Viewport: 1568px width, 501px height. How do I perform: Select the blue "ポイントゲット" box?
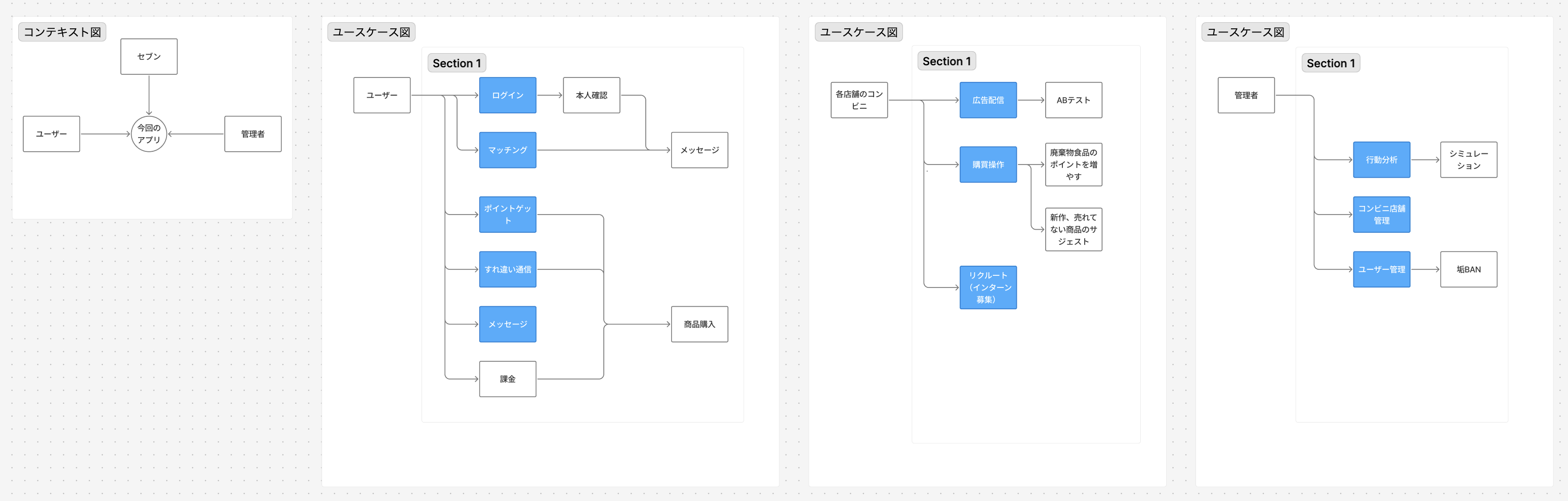point(507,214)
